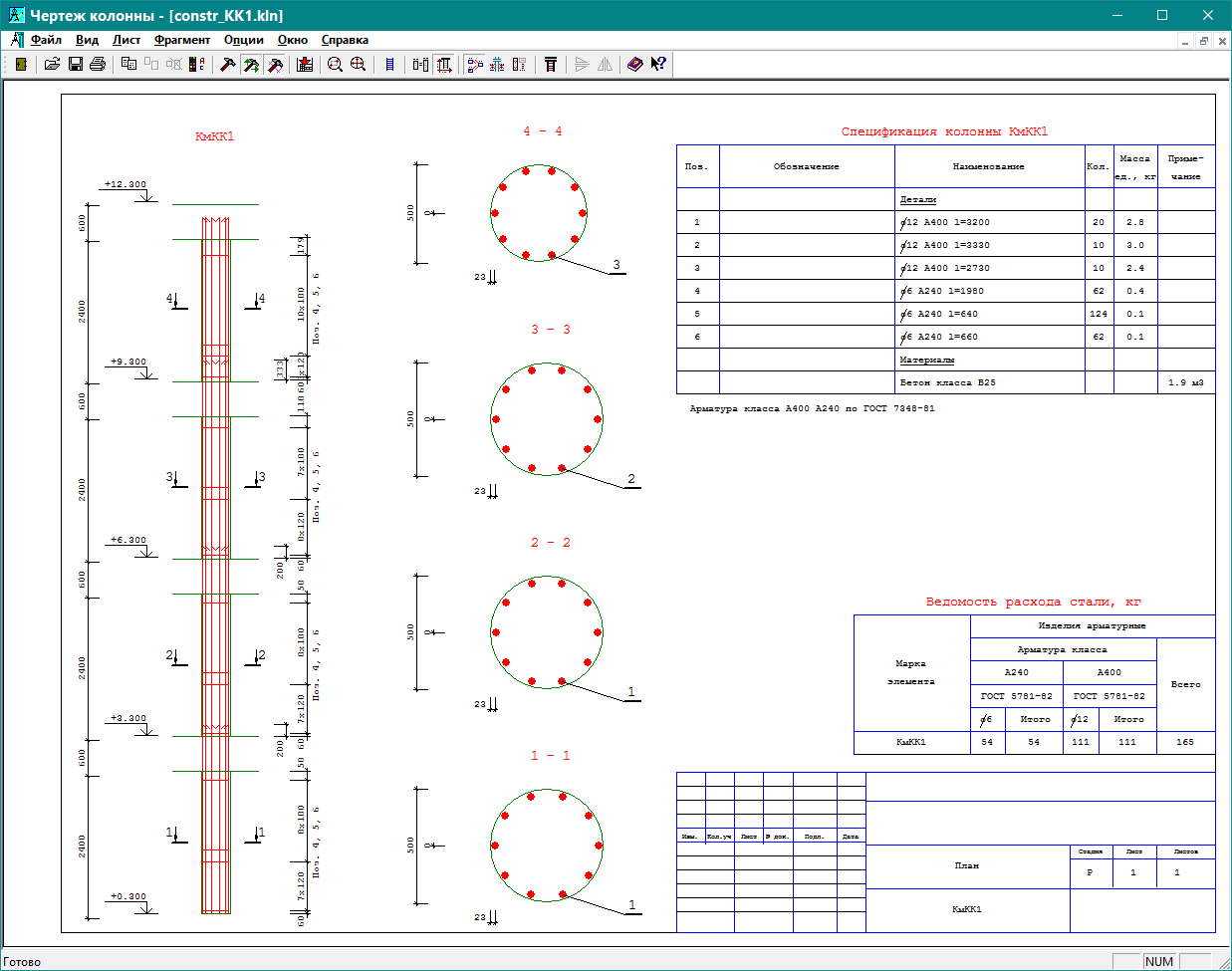Image resolution: width=1232 pixels, height=971 pixels.
Task: Toggle the hammer with pink cross button
Action: 276,64
